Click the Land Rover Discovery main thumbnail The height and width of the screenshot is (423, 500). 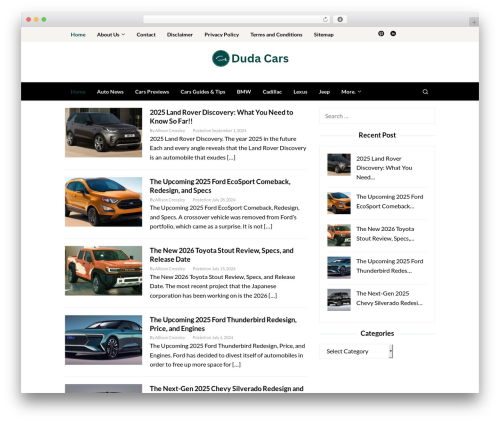(x=103, y=132)
